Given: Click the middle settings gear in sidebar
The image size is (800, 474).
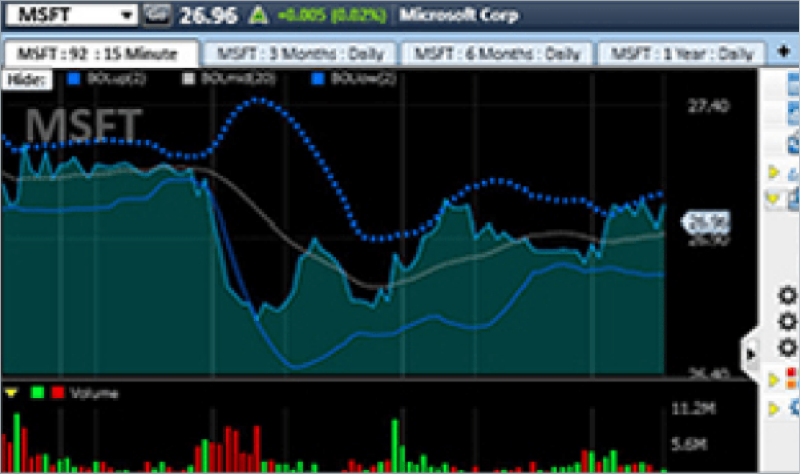Looking at the screenshot, I should 787,321.
